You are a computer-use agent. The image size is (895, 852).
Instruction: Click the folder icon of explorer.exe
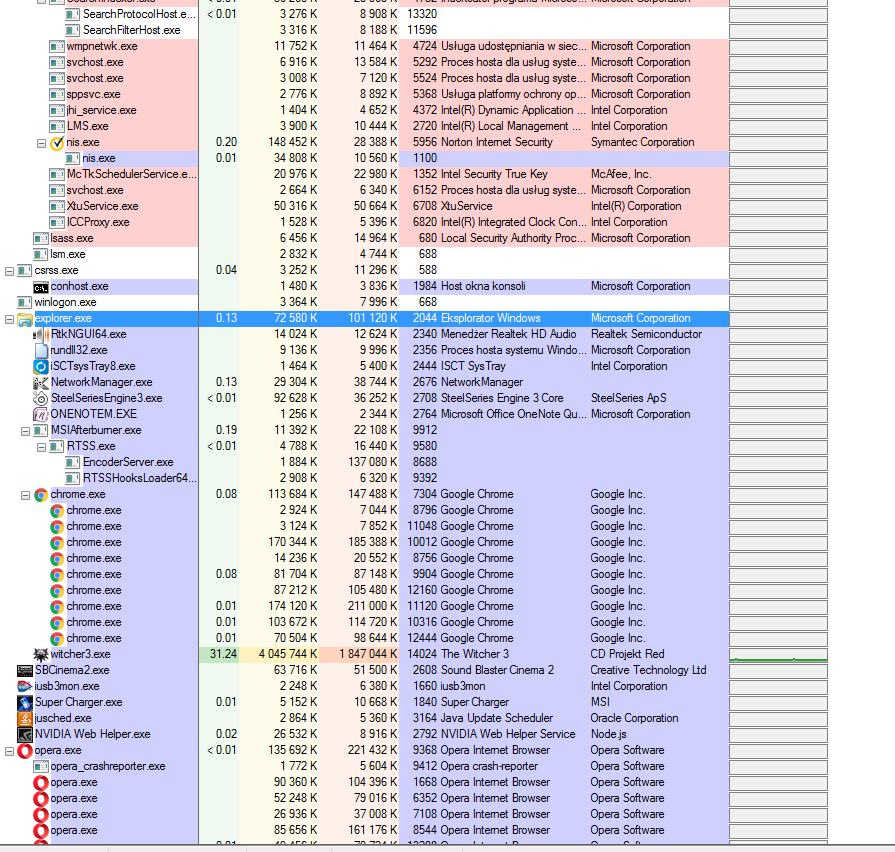[25, 319]
